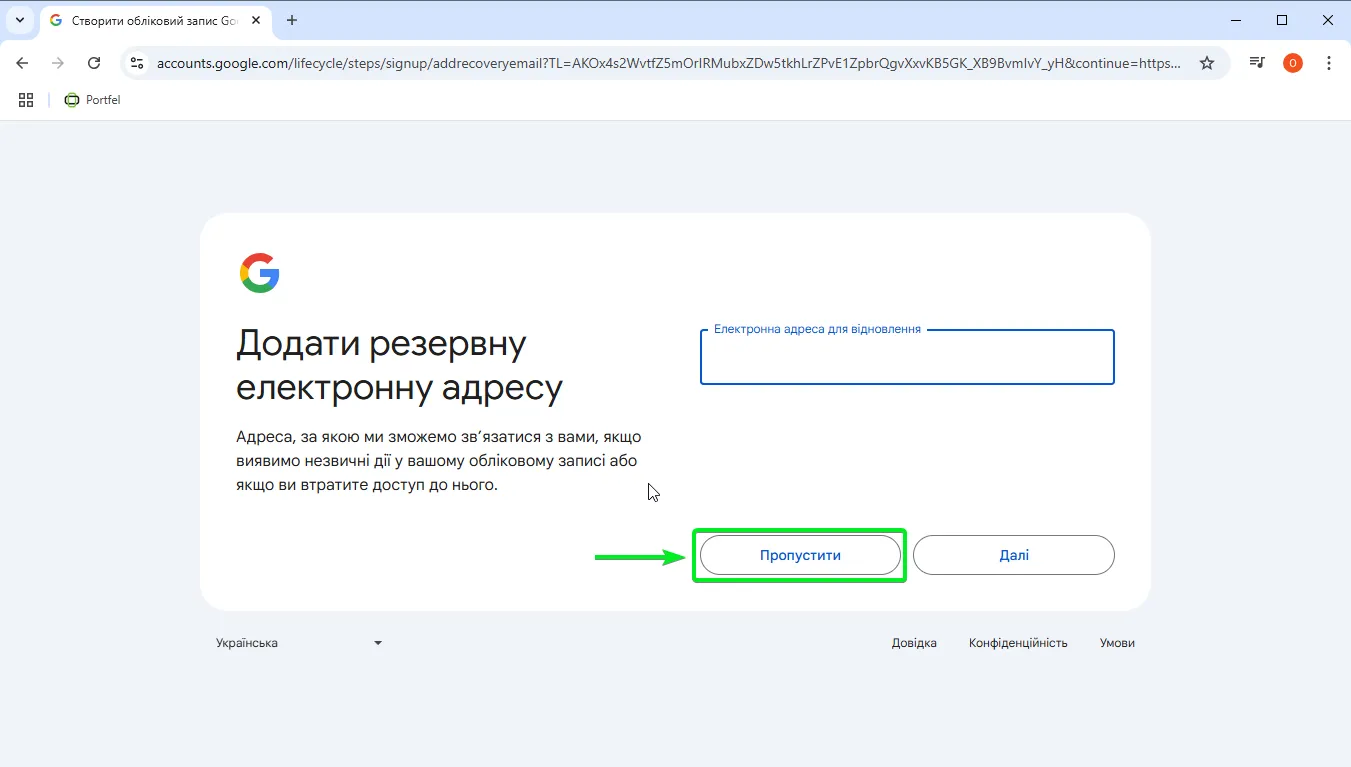
Task: Minimize the Chrome window
Action: pyautogui.click(x=1236, y=20)
